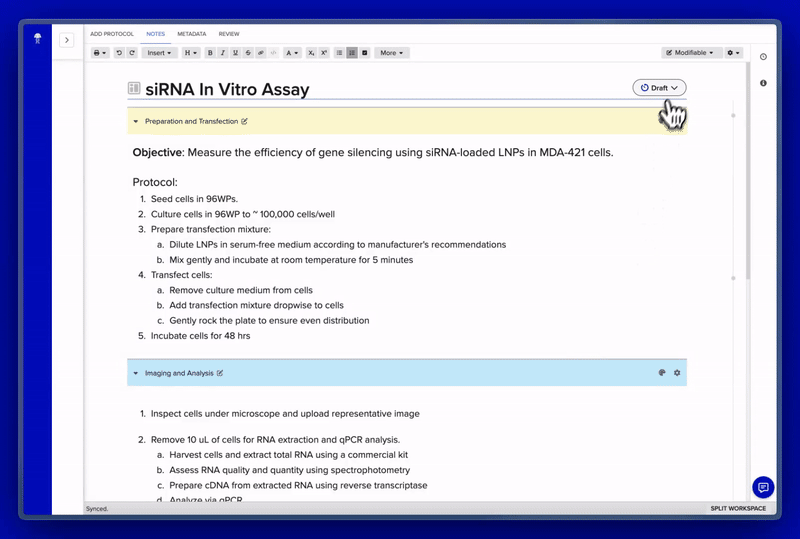Switch to the Review tab

(x=229, y=34)
